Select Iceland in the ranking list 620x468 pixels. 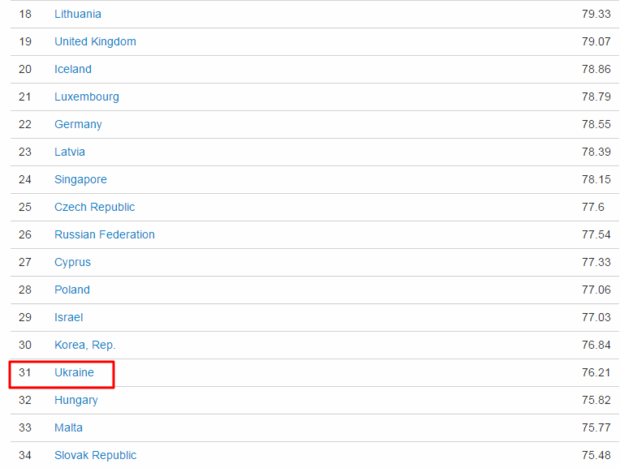click(73, 69)
